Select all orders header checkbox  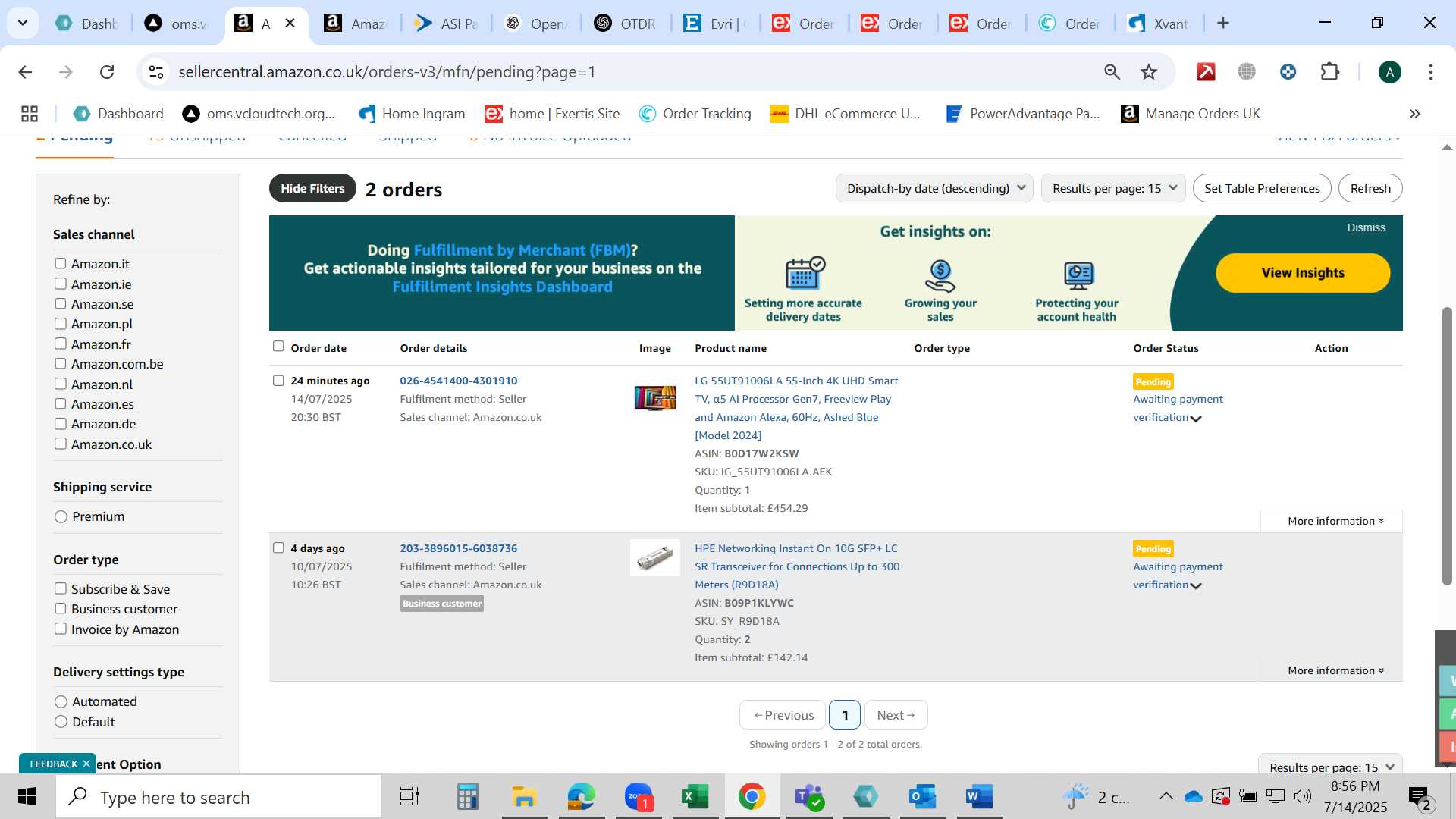tap(278, 347)
